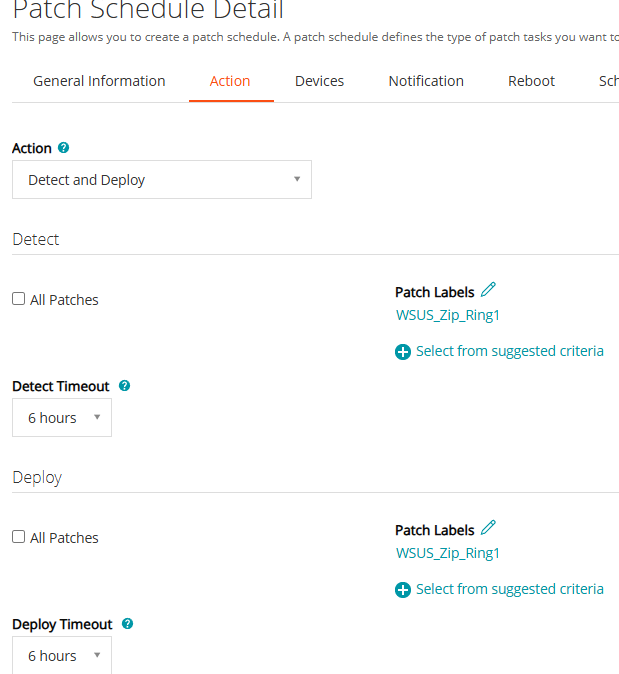This screenshot has width=619, height=674.
Task: Edit Patch Labels in Detect section
Action: click(x=488, y=290)
